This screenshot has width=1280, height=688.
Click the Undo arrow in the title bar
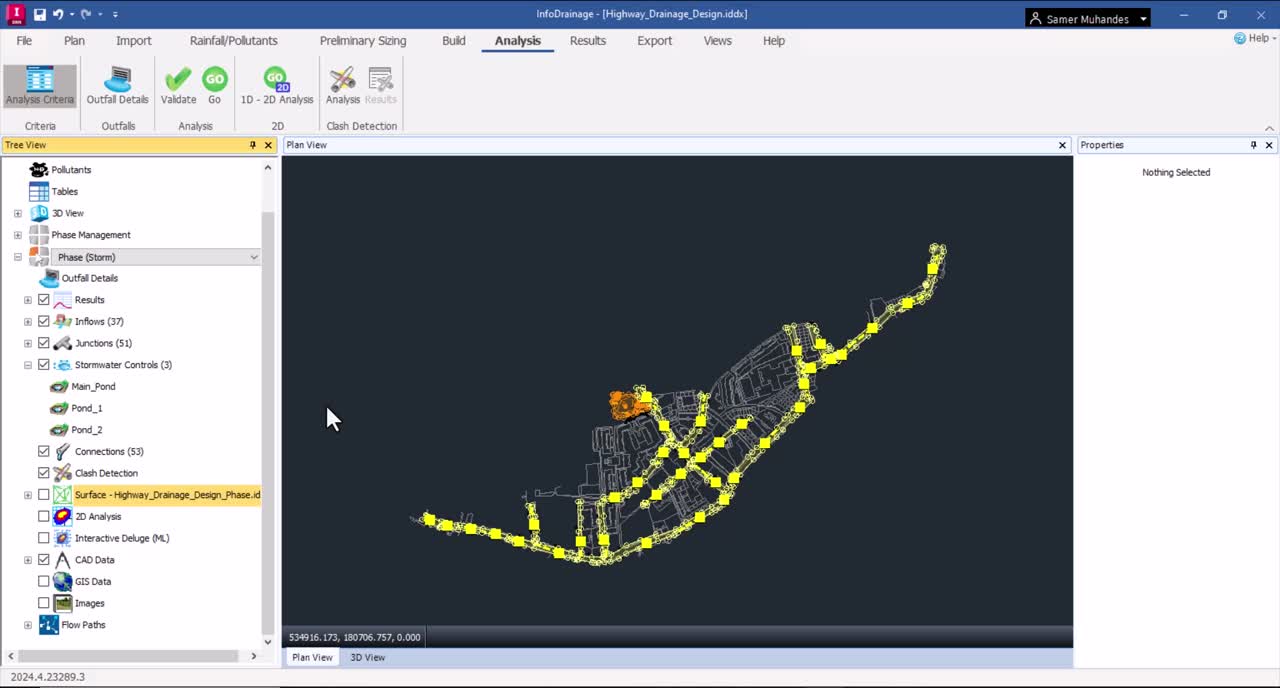[58, 14]
